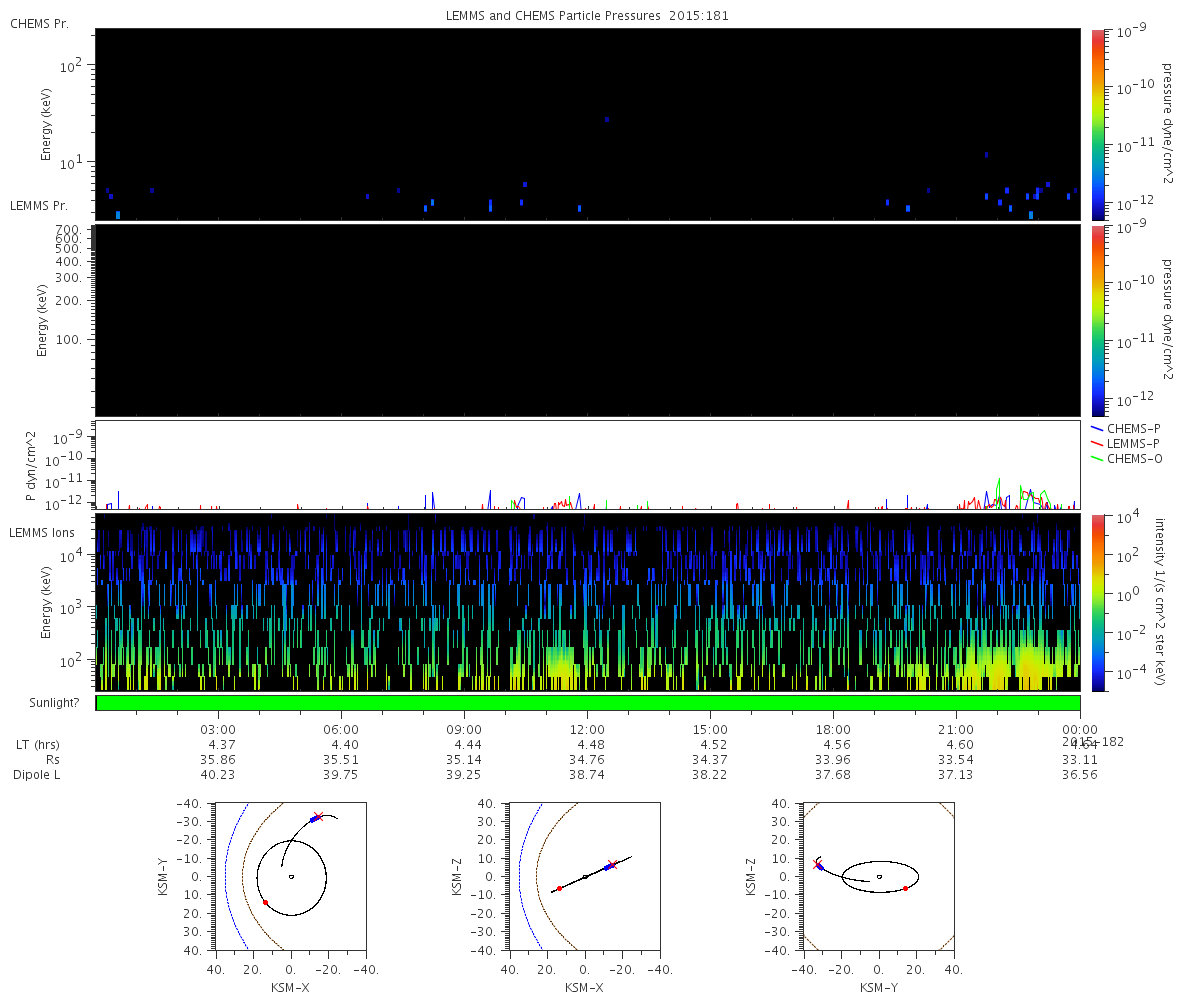Screen dimensions: 1200x1000
Task: Click the red dot in the KSM-Y/KSM-Z plot
Action: pyautogui.click(x=905, y=888)
